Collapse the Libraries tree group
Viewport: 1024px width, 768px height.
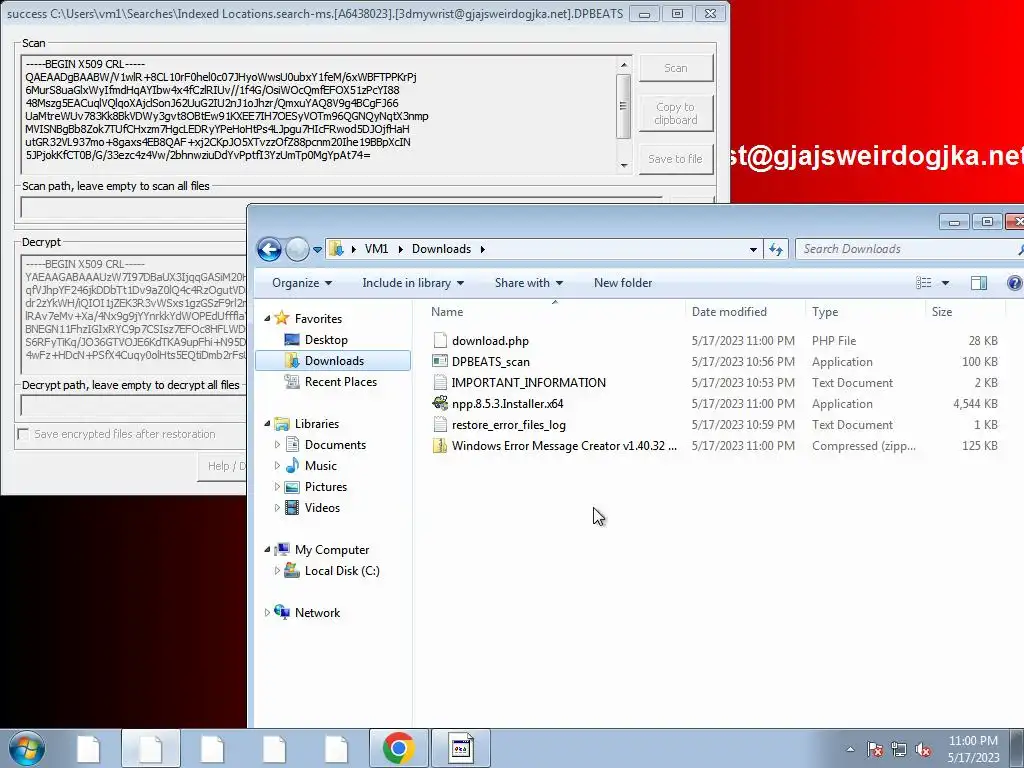tap(267, 423)
